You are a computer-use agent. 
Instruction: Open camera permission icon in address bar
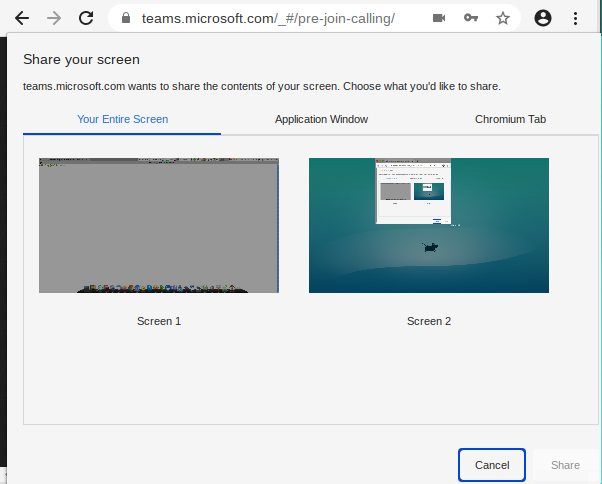[439, 18]
